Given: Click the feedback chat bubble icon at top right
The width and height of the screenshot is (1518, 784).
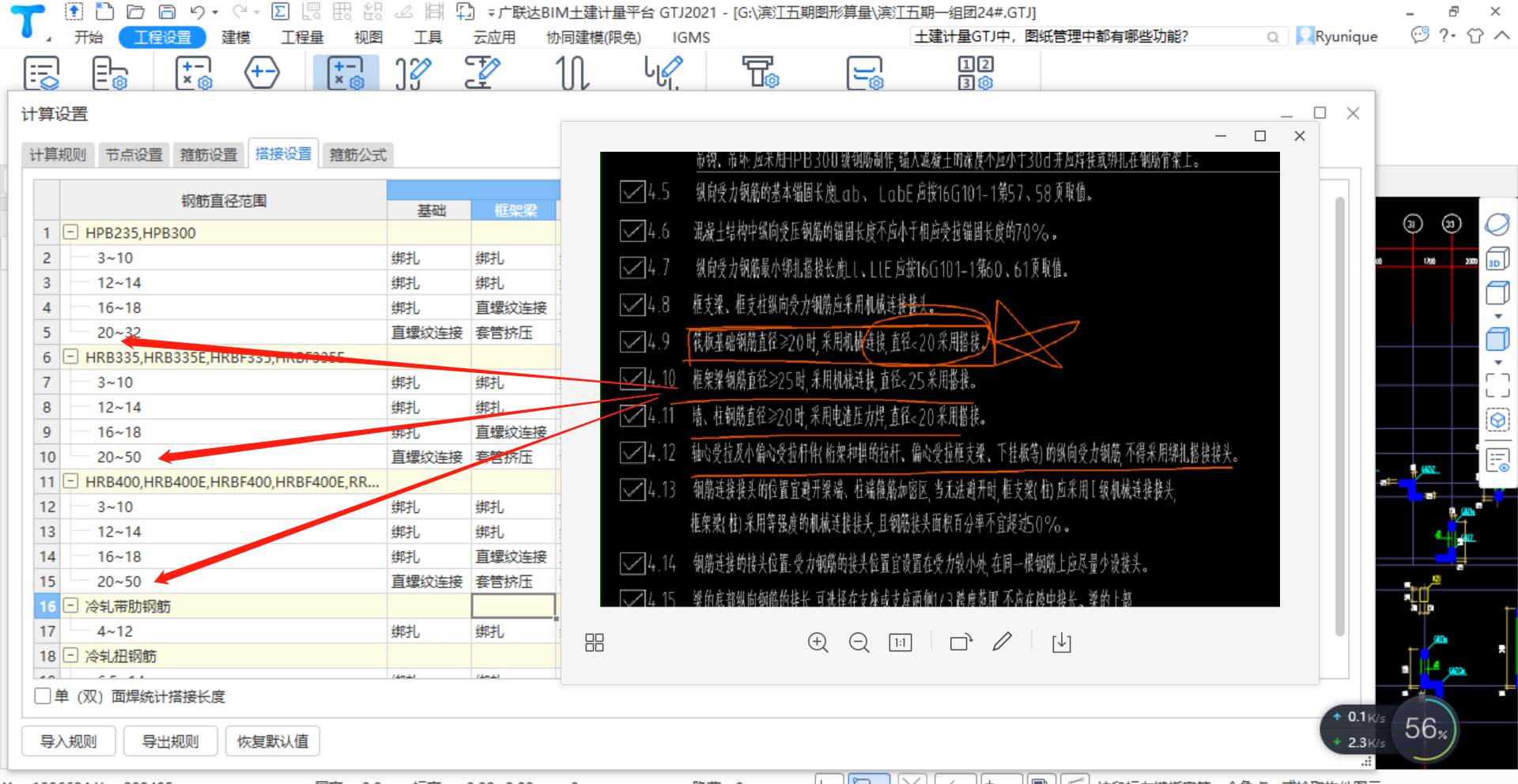Looking at the screenshot, I should click(1420, 35).
